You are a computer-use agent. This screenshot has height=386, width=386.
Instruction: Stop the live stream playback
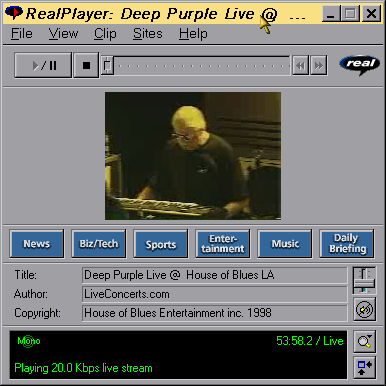[86, 65]
